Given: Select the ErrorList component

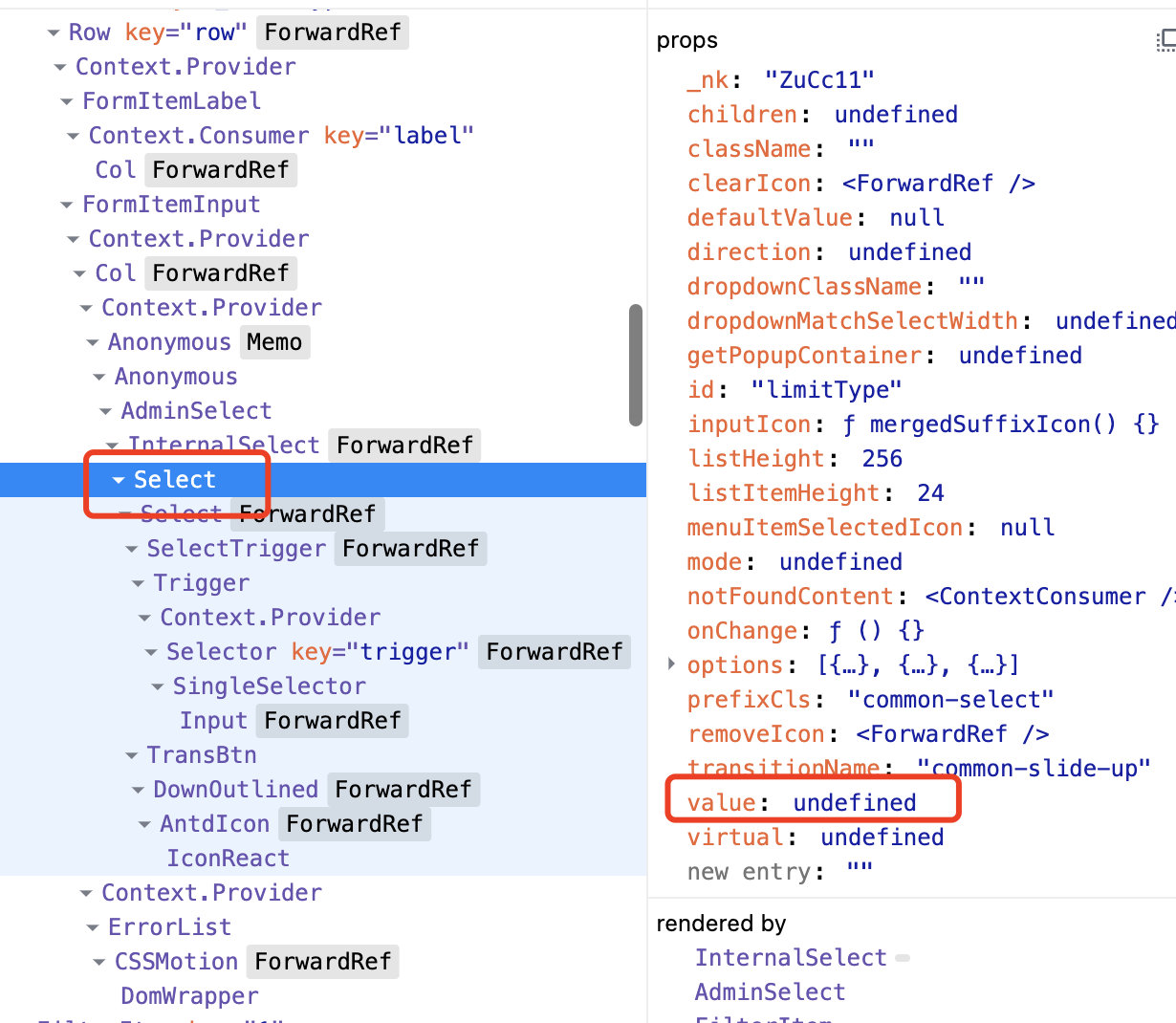Looking at the screenshot, I should 169,926.
